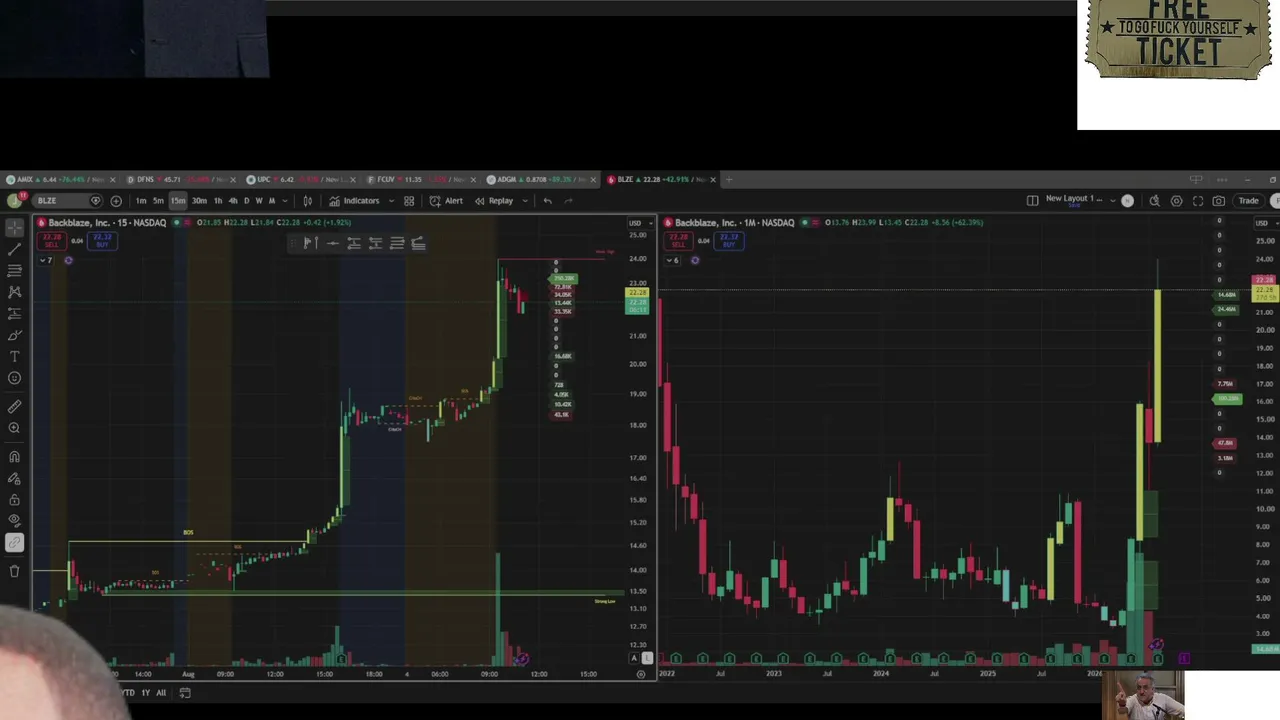Select the trend line drawing tool

[14, 249]
